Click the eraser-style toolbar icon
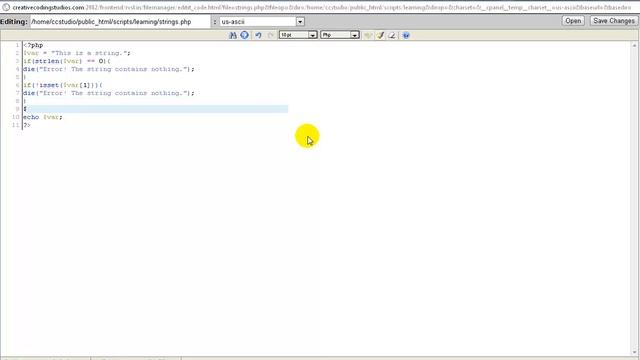 pyautogui.click(x=392, y=35)
